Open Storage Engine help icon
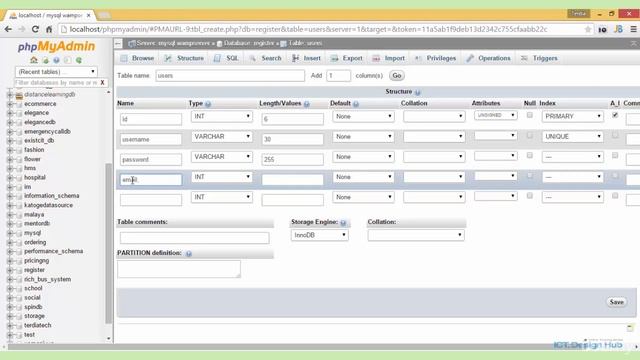 pyautogui.click(x=343, y=222)
